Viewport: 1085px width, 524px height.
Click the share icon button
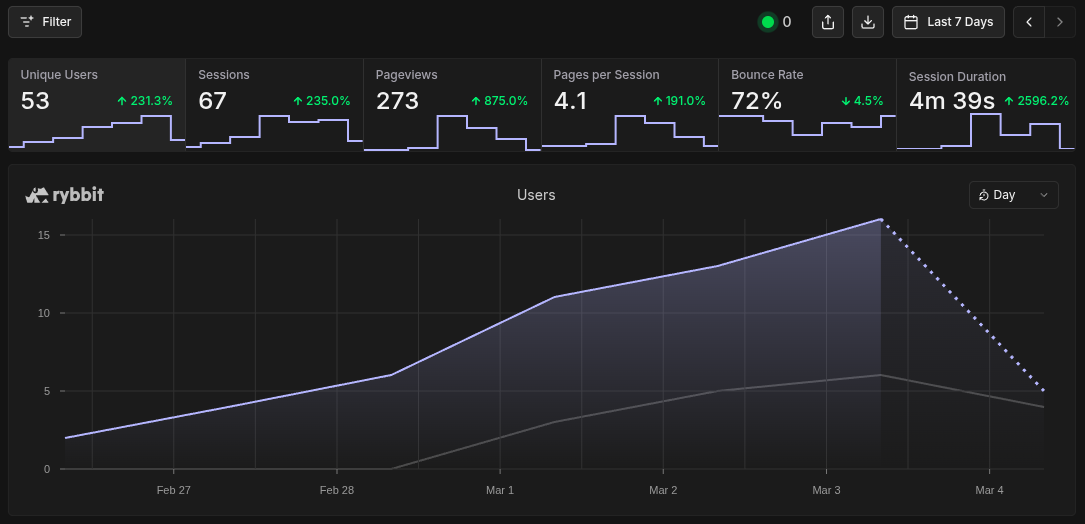[827, 22]
